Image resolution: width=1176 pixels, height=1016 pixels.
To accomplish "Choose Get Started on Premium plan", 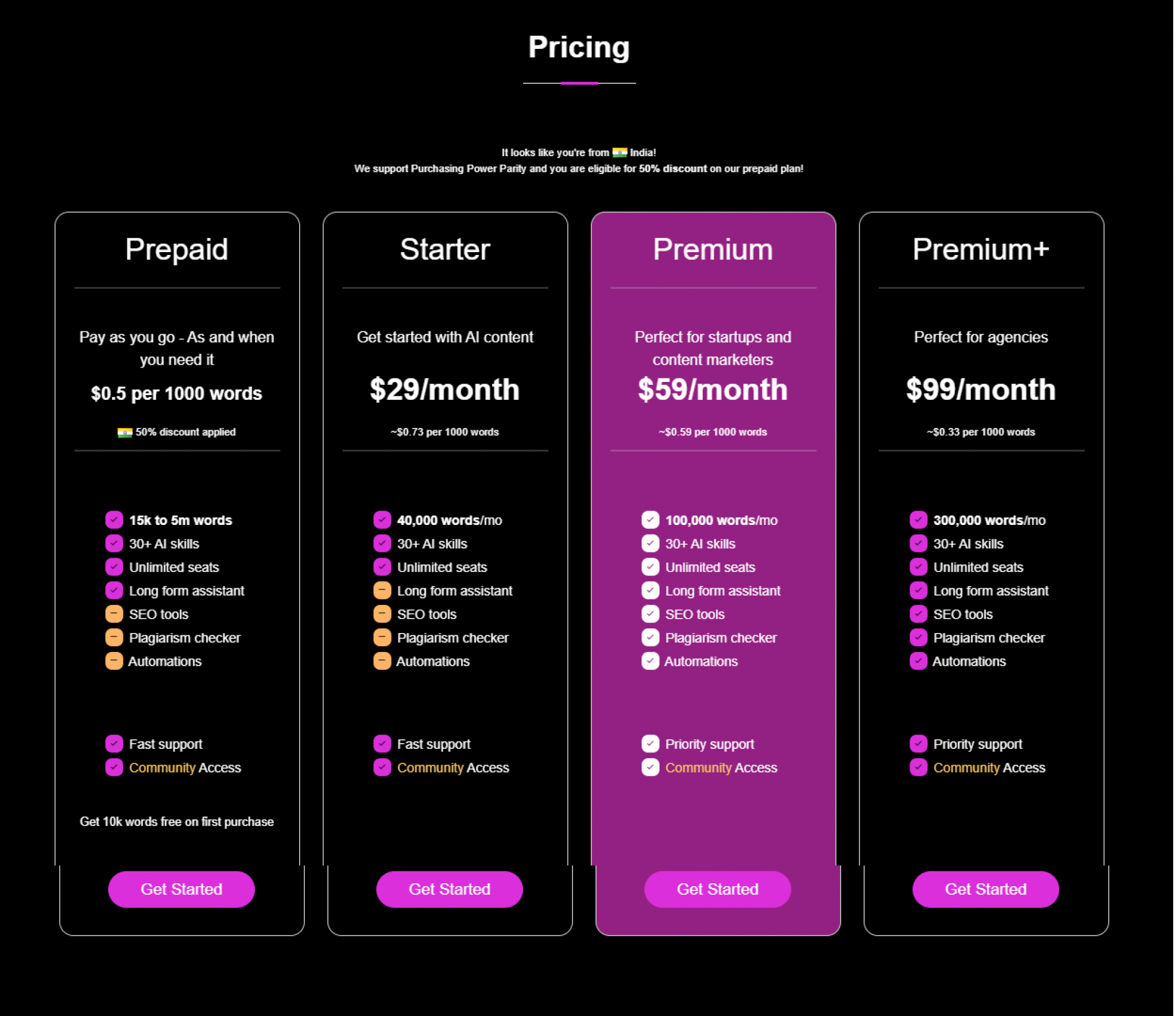I will [x=718, y=889].
